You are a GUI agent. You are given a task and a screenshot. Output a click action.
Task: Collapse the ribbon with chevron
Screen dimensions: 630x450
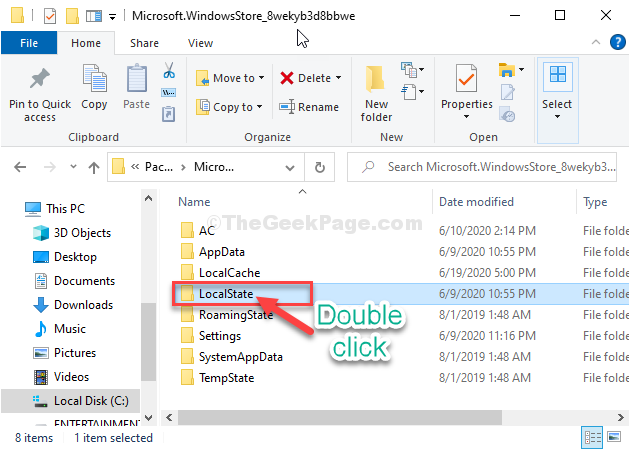coord(596,42)
